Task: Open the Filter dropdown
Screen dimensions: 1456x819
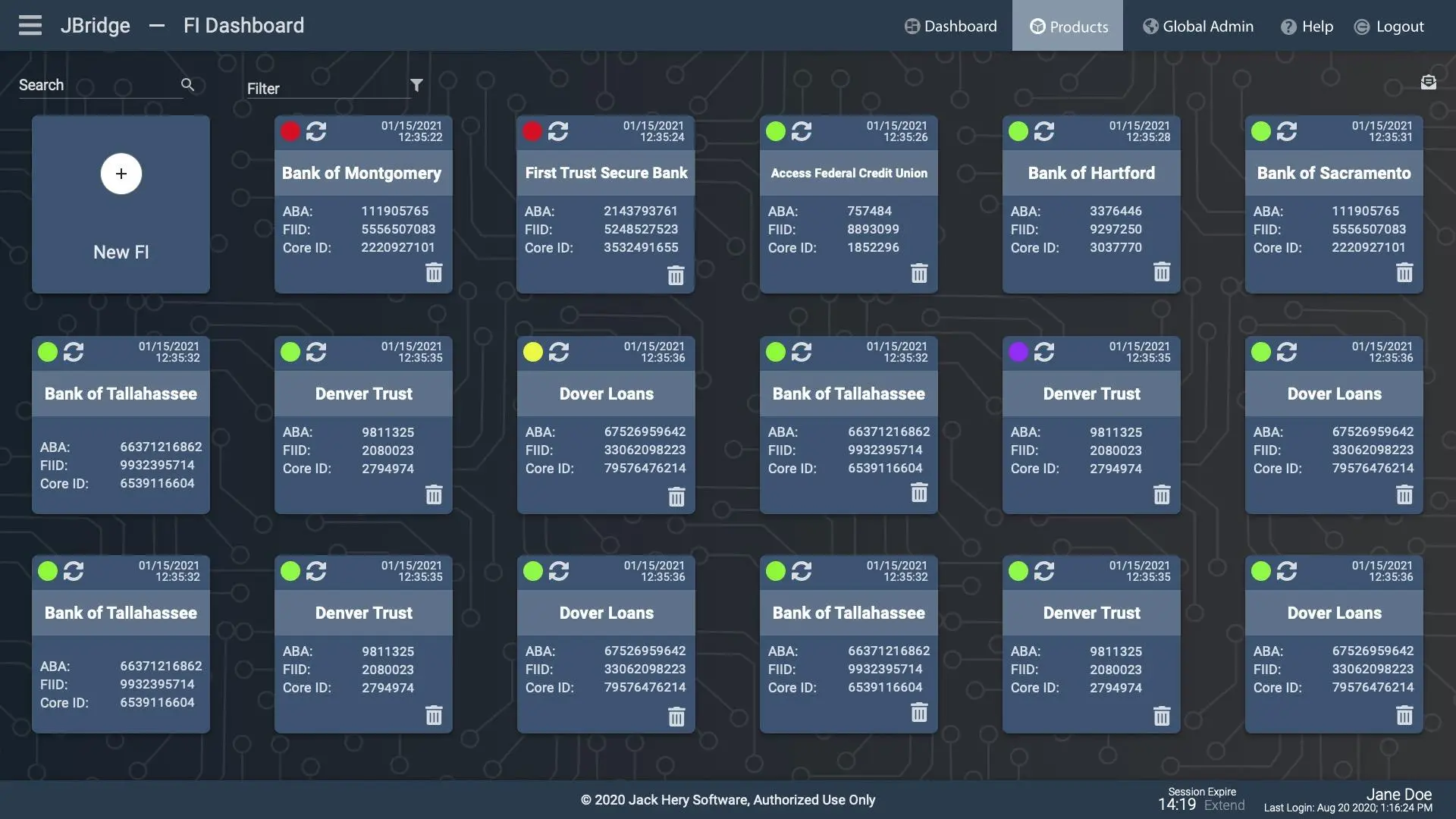Action: tap(326, 89)
